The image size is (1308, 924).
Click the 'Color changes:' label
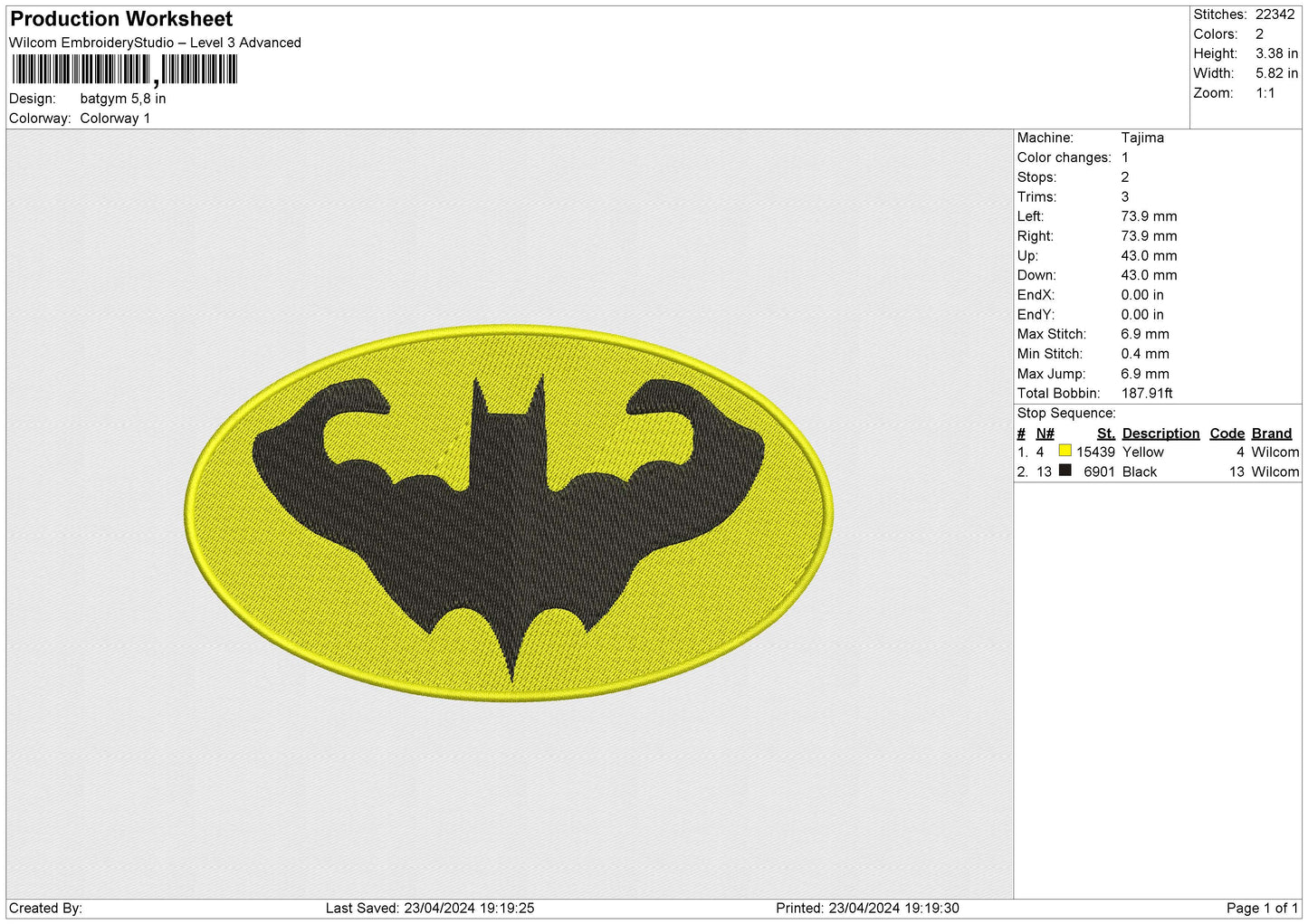point(1064,157)
